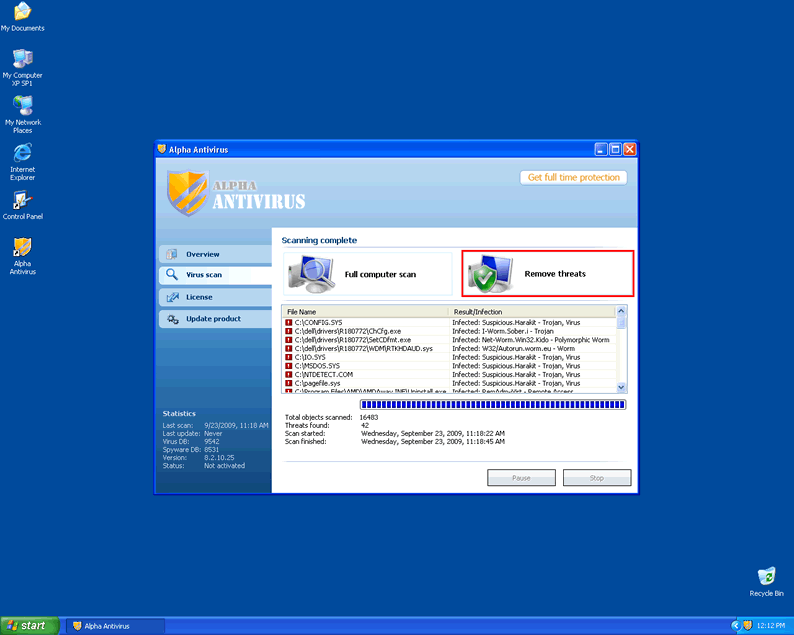Open the Alpha Antivirus desktop shortcut
The width and height of the screenshot is (794, 635).
tap(22, 248)
